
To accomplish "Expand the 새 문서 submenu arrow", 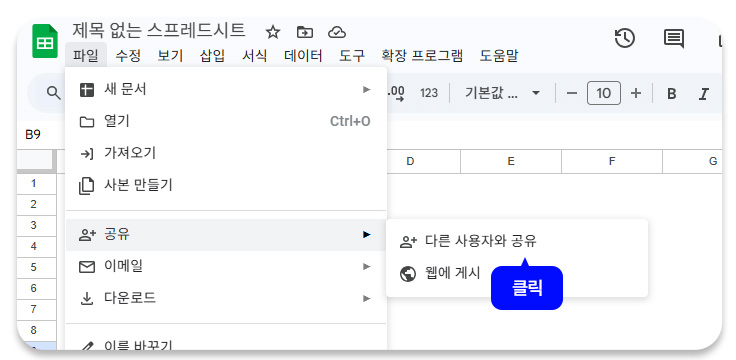I will pos(367,89).
